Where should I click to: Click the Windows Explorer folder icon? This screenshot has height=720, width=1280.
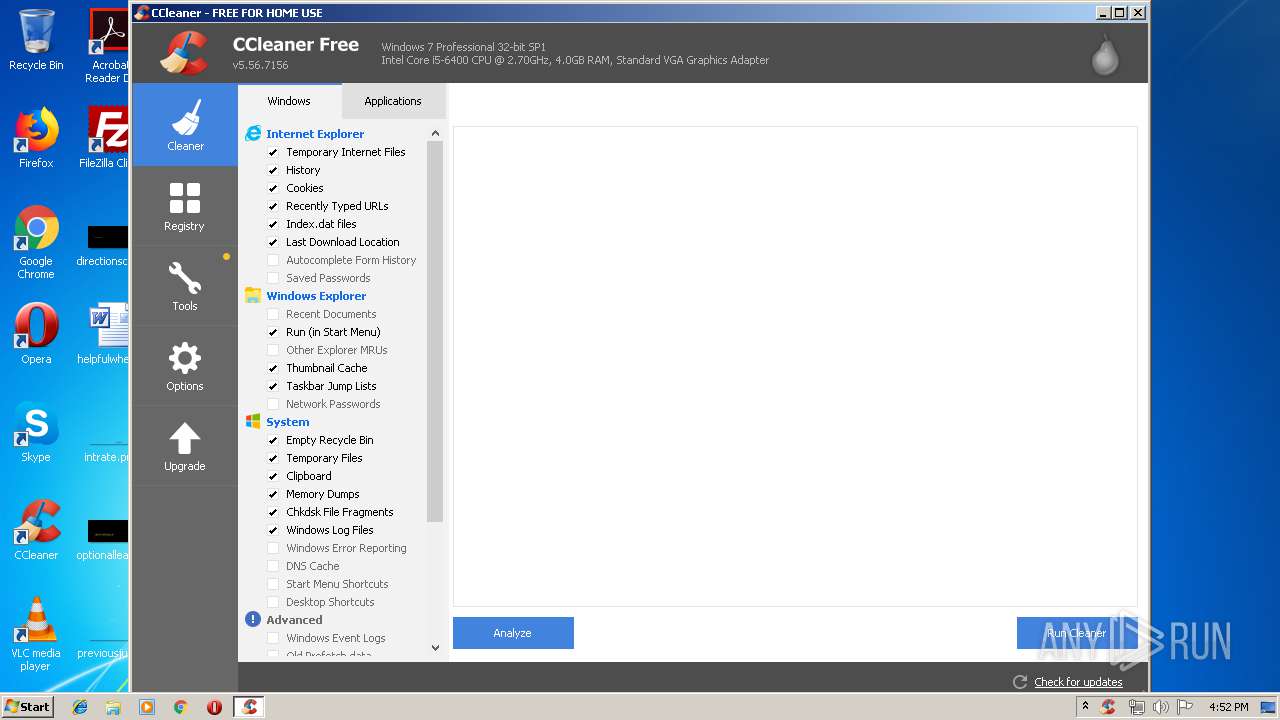click(253, 296)
